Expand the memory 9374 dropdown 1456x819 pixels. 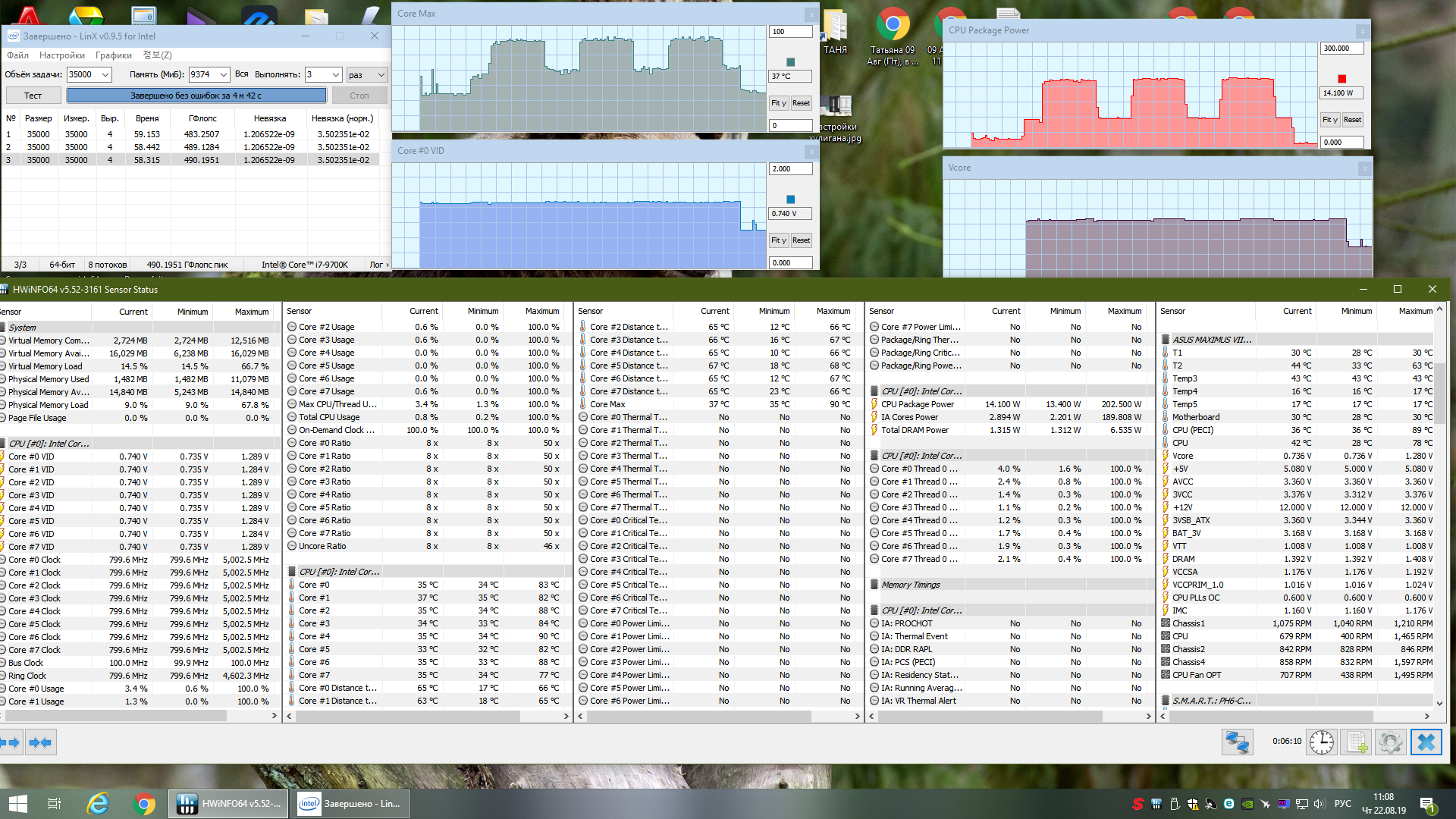pyautogui.click(x=223, y=74)
